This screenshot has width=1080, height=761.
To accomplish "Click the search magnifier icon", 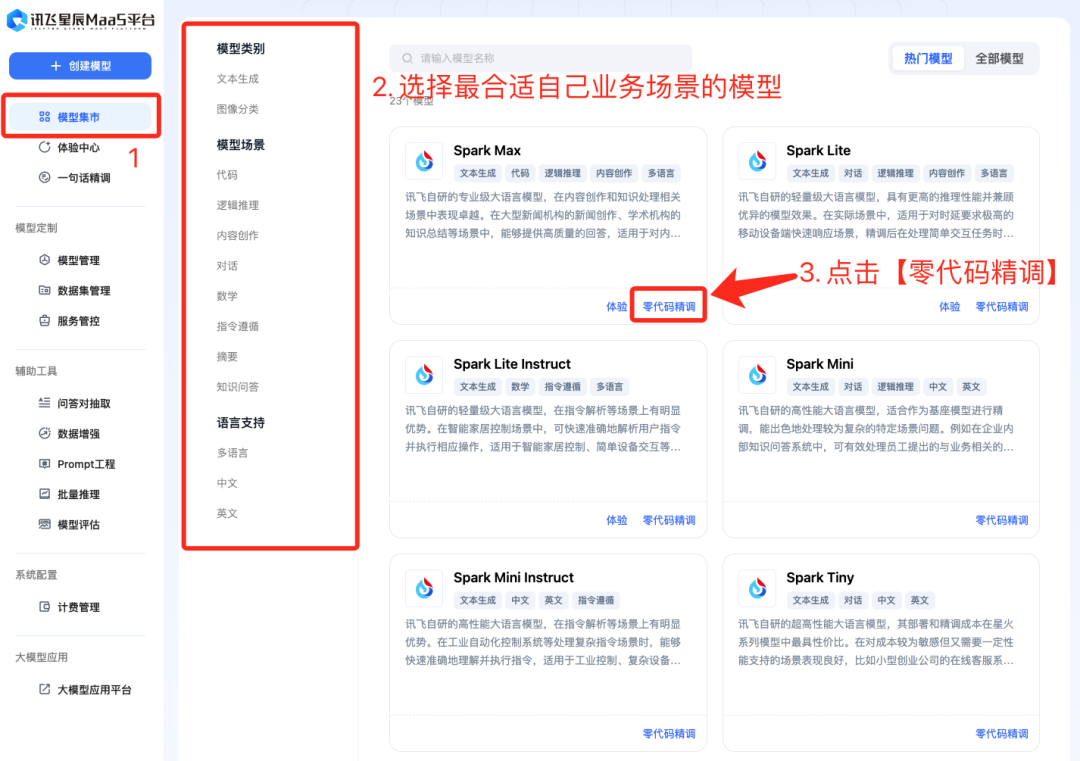I will click(408, 59).
